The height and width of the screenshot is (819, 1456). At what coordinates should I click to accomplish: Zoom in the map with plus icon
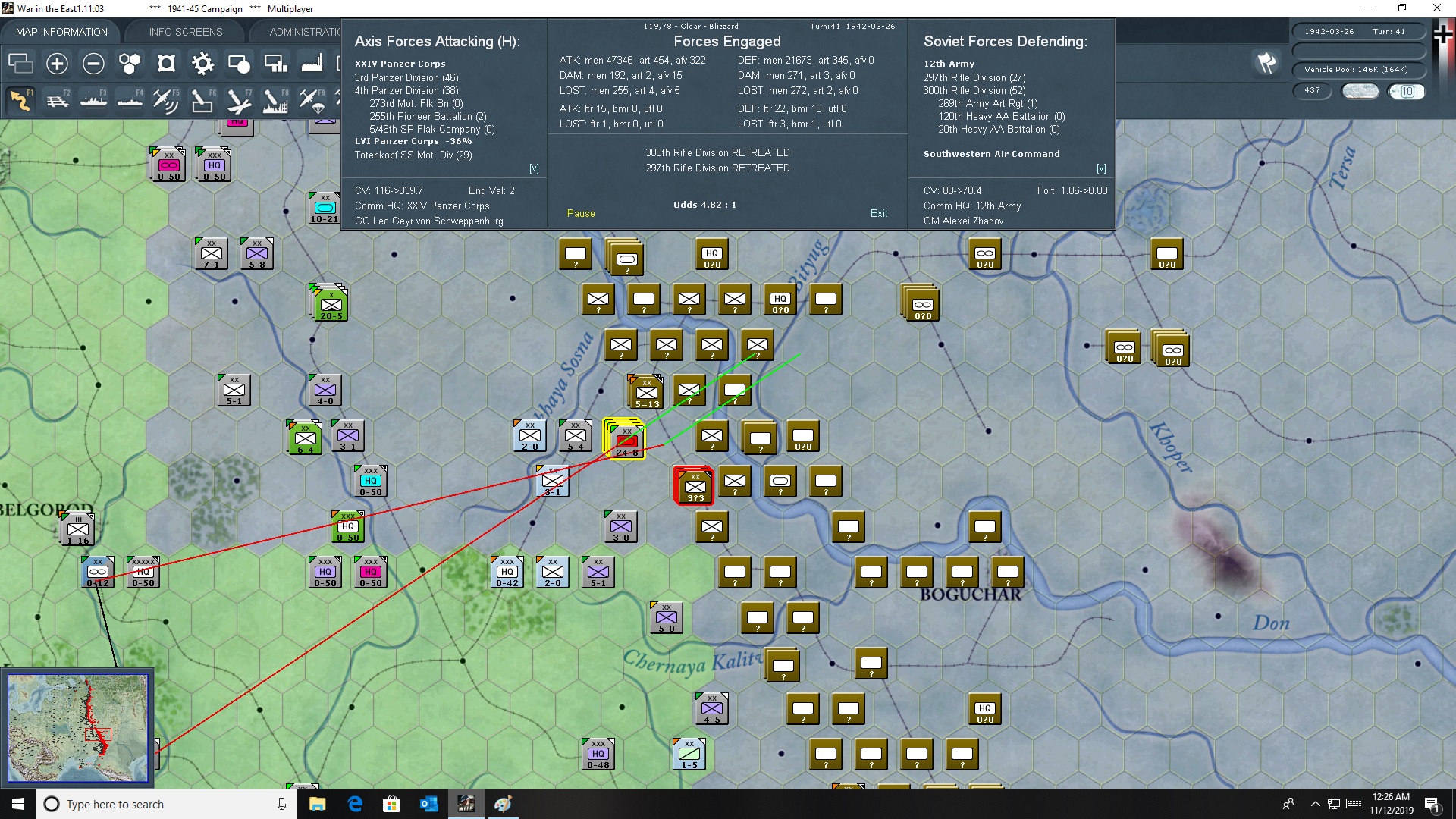tap(57, 64)
